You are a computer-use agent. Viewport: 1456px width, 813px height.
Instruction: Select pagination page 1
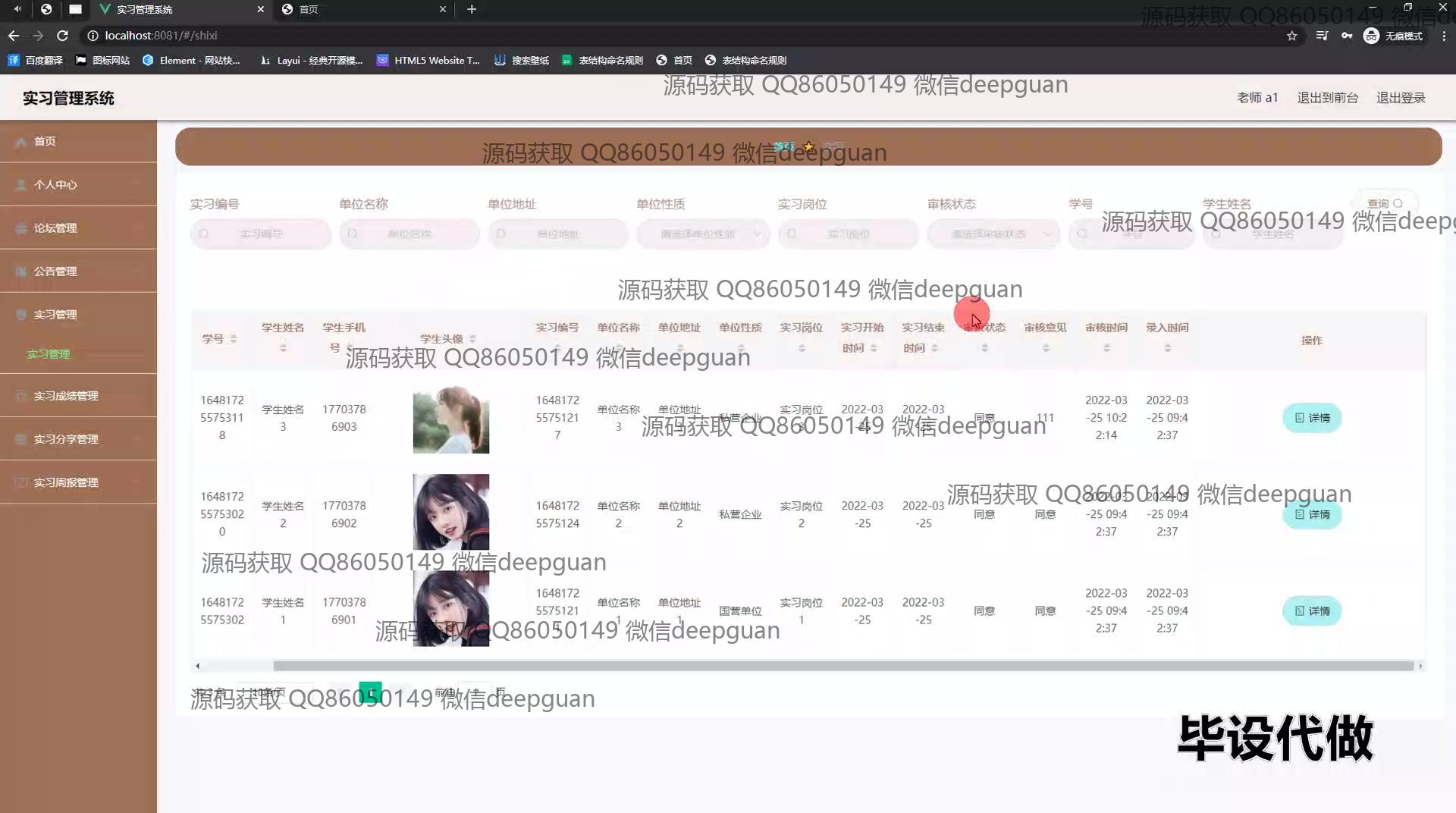tap(370, 693)
